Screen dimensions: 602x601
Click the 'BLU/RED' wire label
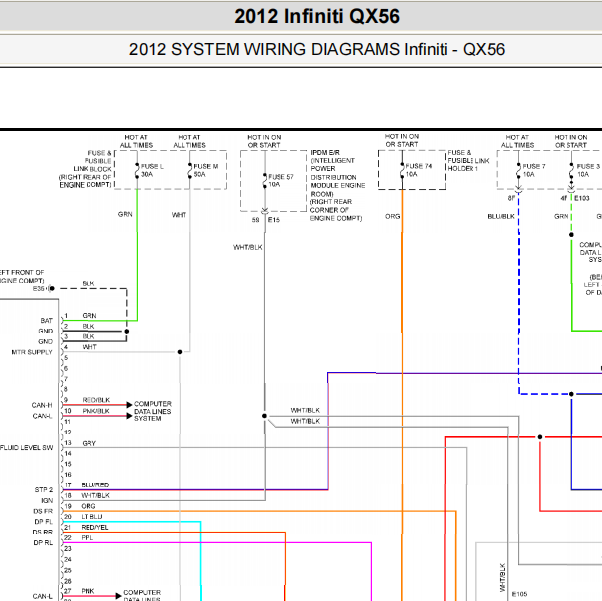click(x=95, y=485)
